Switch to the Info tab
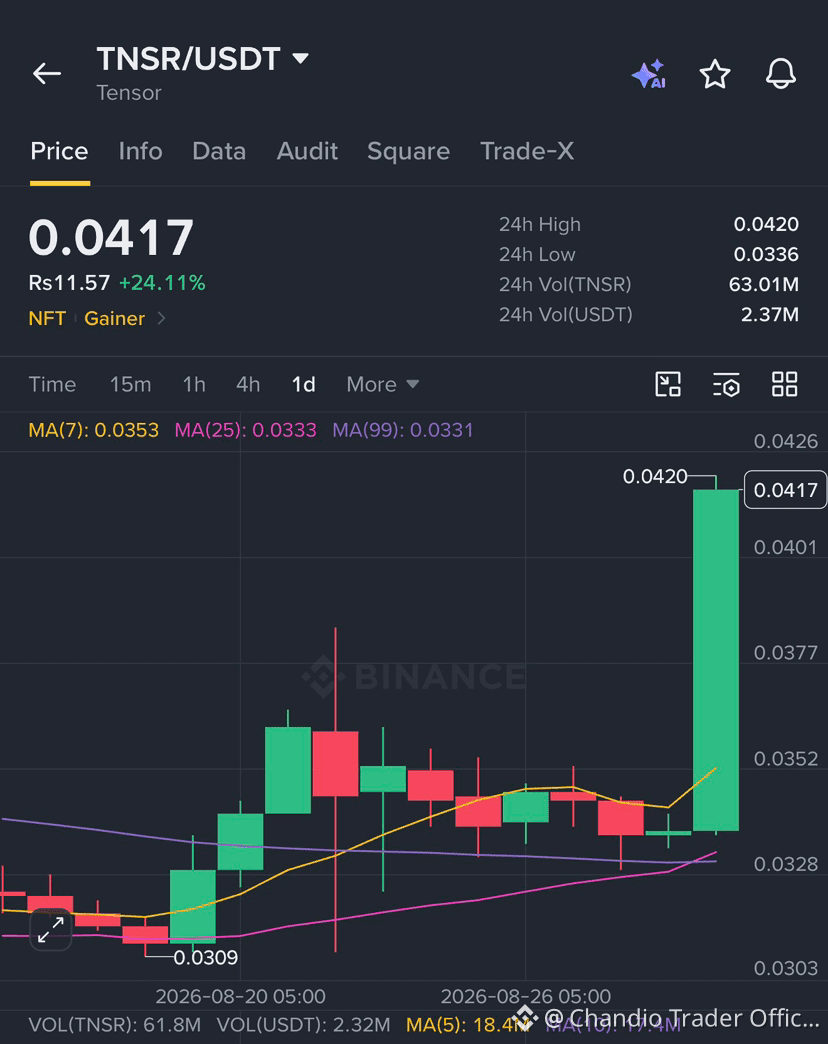The image size is (828, 1044). click(140, 151)
